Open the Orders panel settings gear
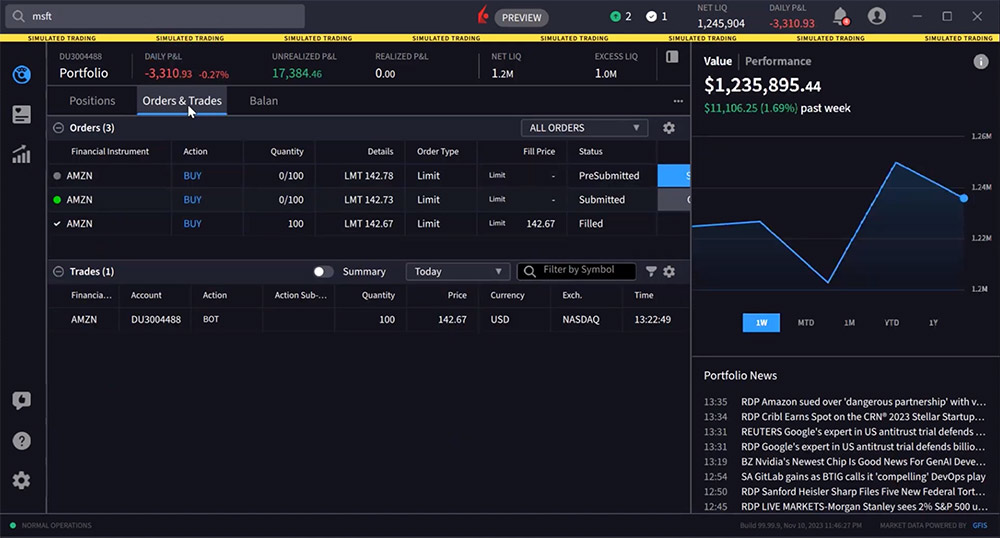 [669, 128]
